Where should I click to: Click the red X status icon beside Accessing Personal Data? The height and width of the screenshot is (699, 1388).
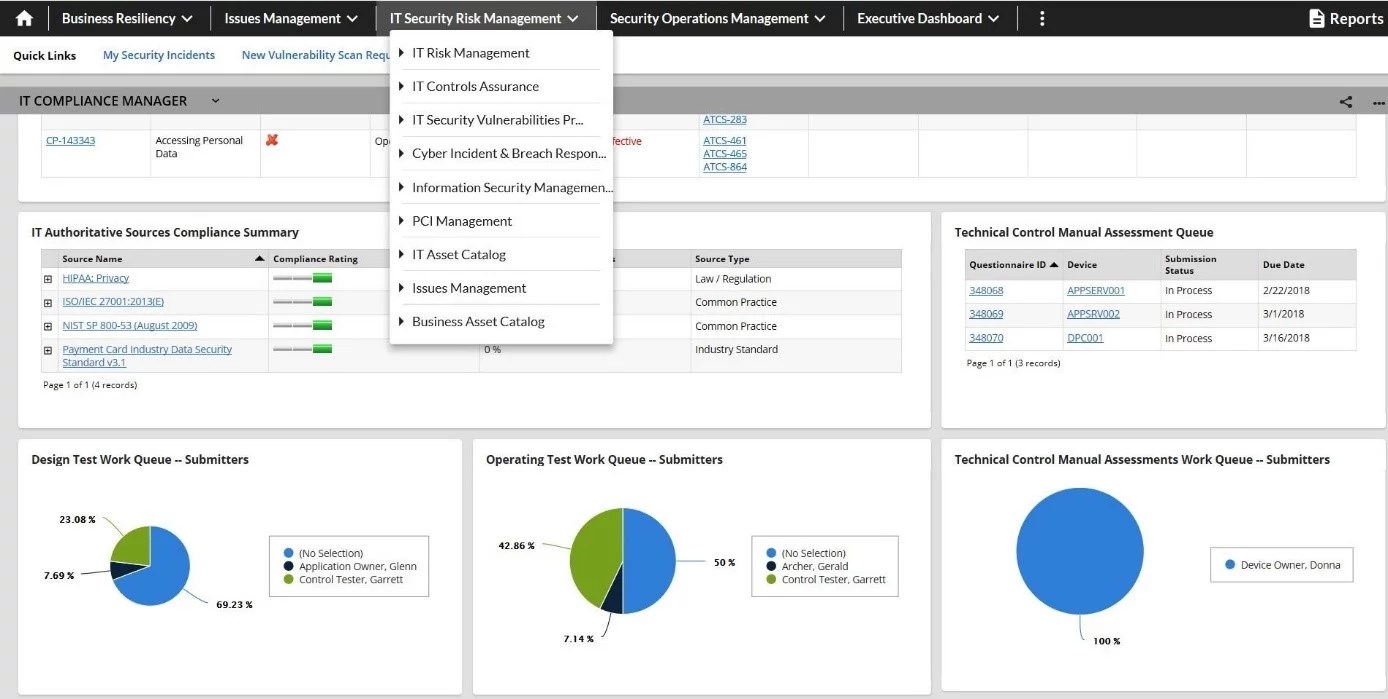(270, 141)
